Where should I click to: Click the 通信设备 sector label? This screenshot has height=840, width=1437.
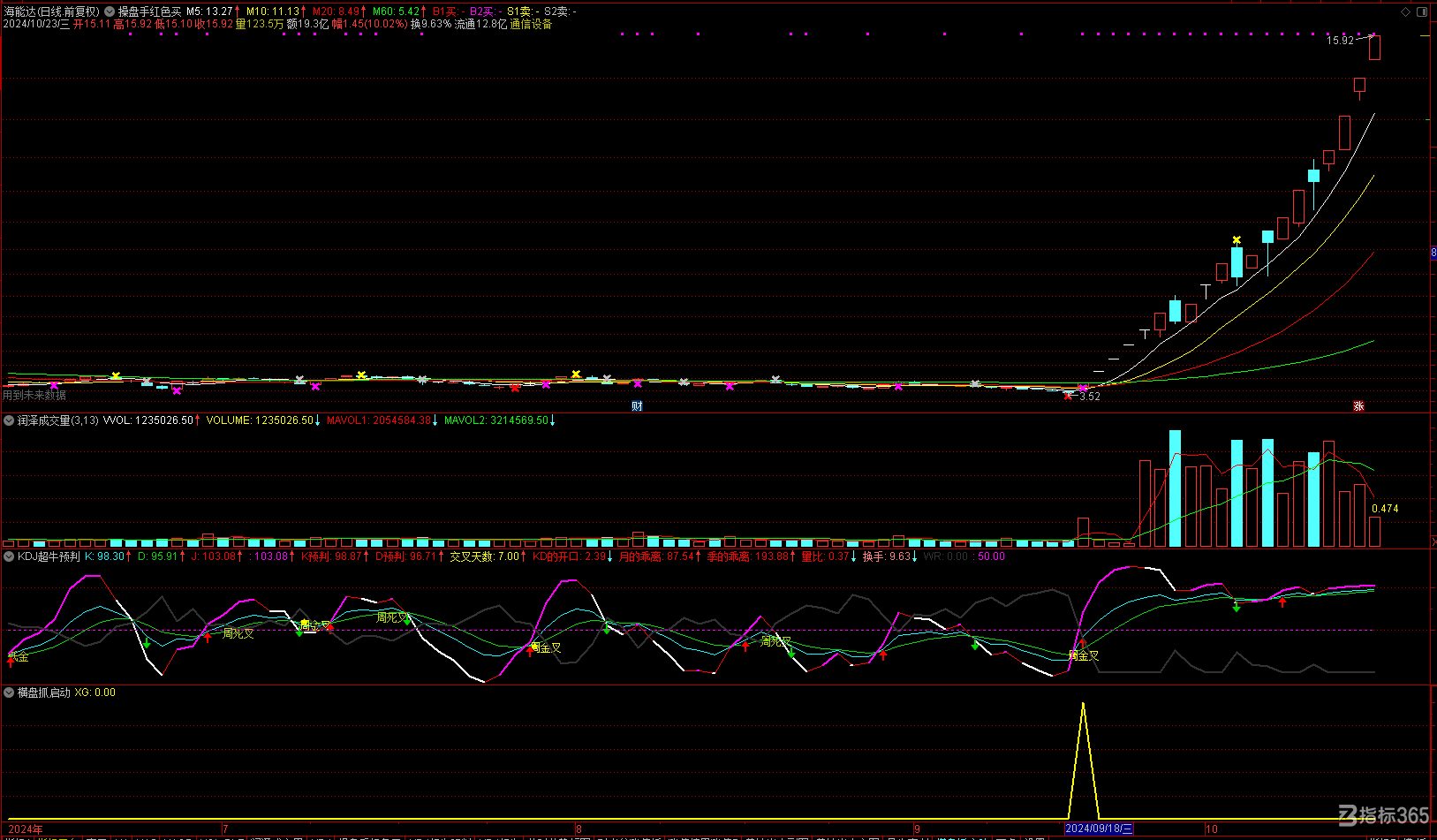point(531,24)
